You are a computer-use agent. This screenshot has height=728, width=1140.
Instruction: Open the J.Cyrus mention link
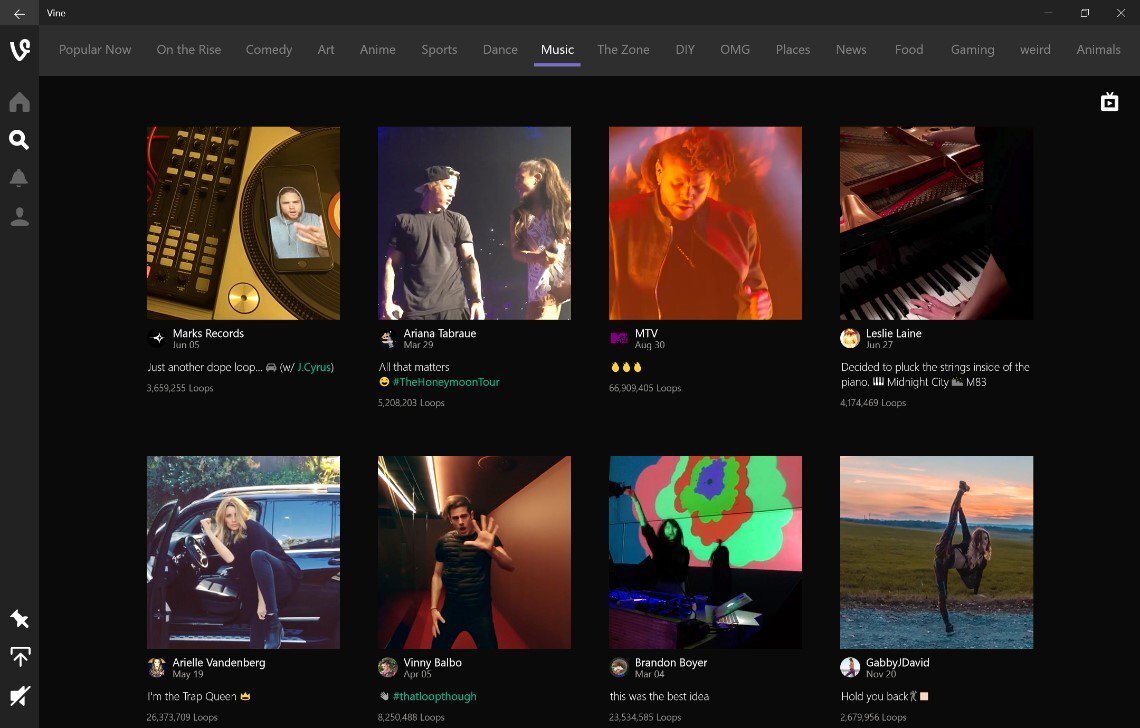click(x=314, y=367)
